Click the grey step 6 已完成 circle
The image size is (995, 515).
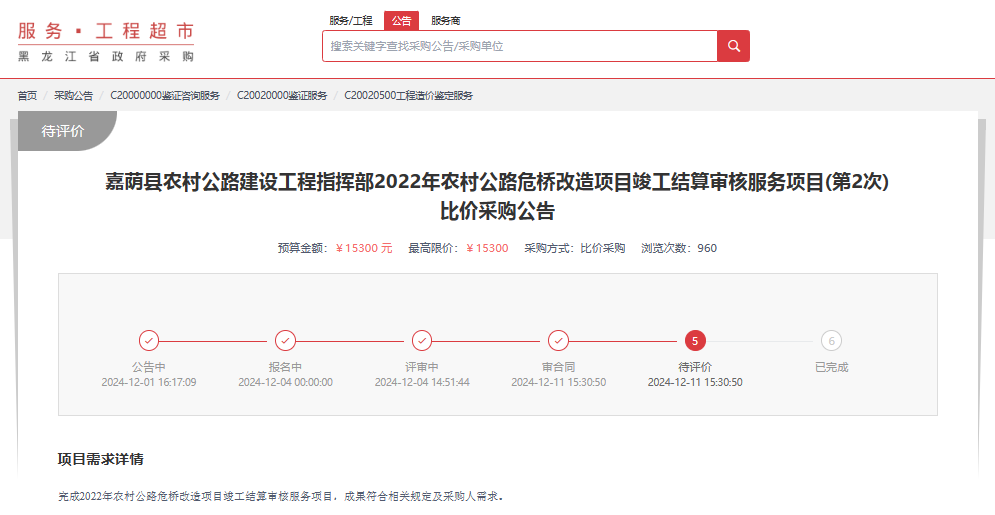pos(831,340)
